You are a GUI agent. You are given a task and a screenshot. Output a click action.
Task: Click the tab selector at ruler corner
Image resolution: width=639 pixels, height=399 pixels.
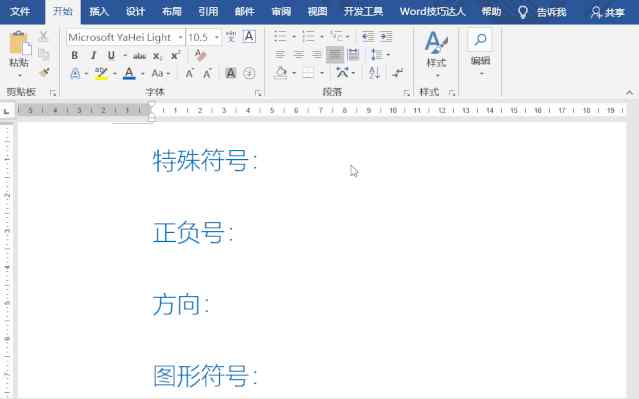[x=7, y=110]
